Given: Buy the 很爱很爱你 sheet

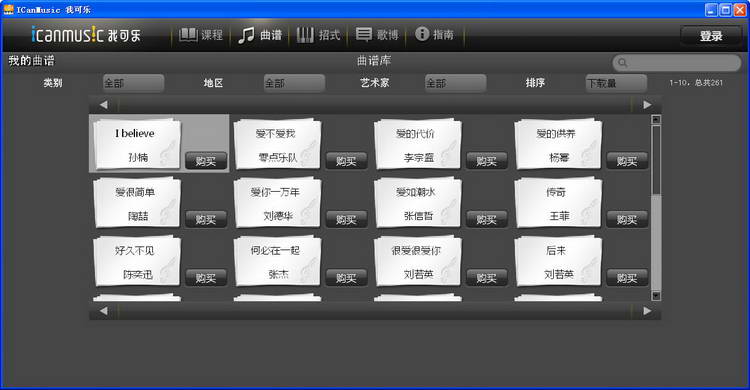Looking at the screenshot, I should tap(486, 278).
